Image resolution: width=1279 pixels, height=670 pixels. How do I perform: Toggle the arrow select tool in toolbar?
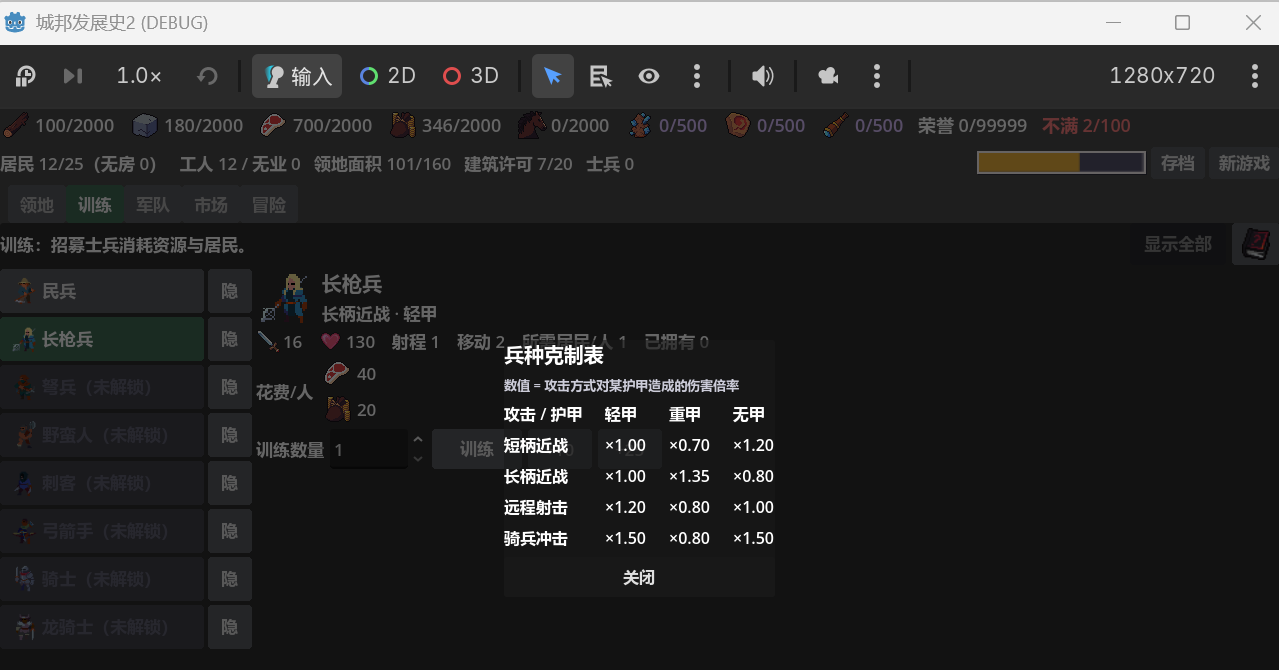tap(553, 76)
